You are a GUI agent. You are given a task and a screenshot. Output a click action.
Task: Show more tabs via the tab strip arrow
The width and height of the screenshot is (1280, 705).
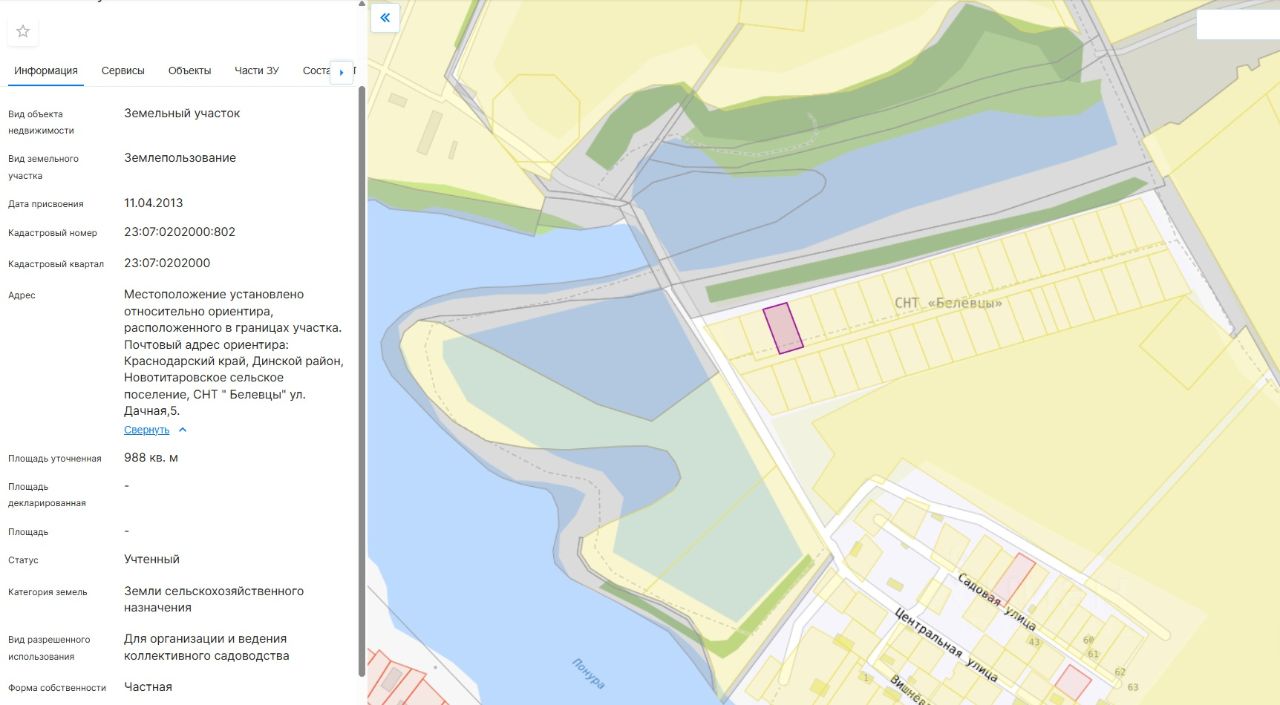pyautogui.click(x=342, y=72)
